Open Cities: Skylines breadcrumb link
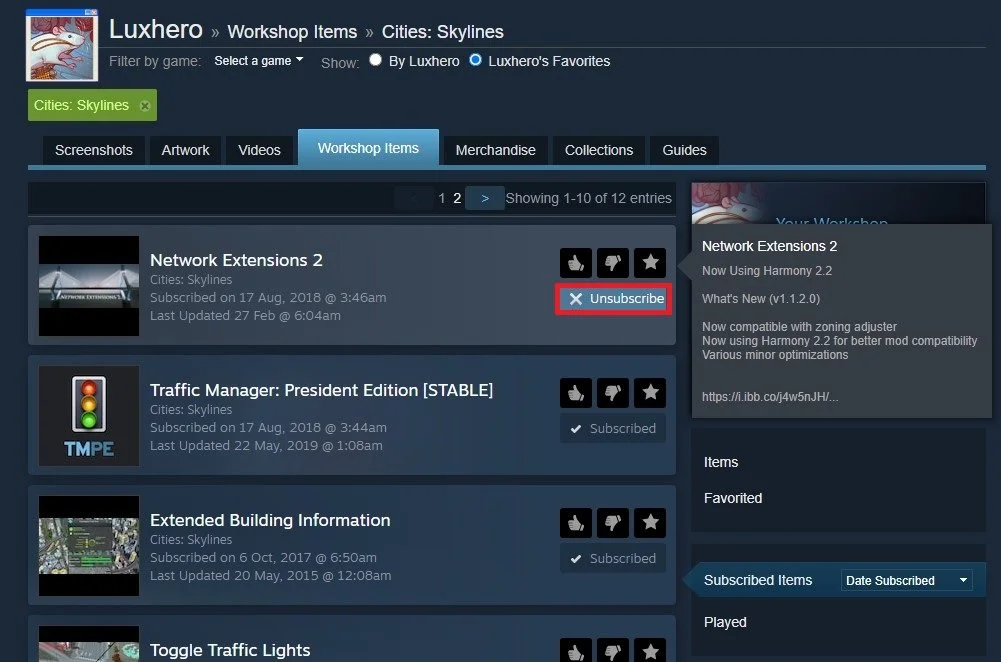The image size is (1001, 662). tap(442, 31)
